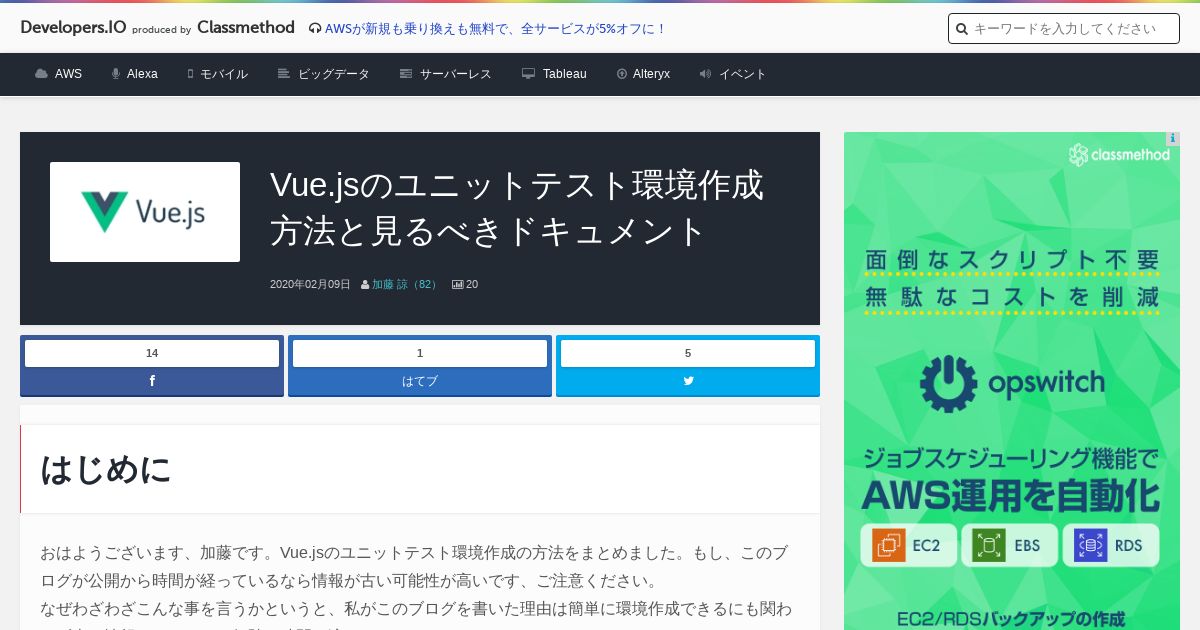1200x630 pixels.
Task: Open the AWS 5% off announcement link
Action: click(496, 29)
